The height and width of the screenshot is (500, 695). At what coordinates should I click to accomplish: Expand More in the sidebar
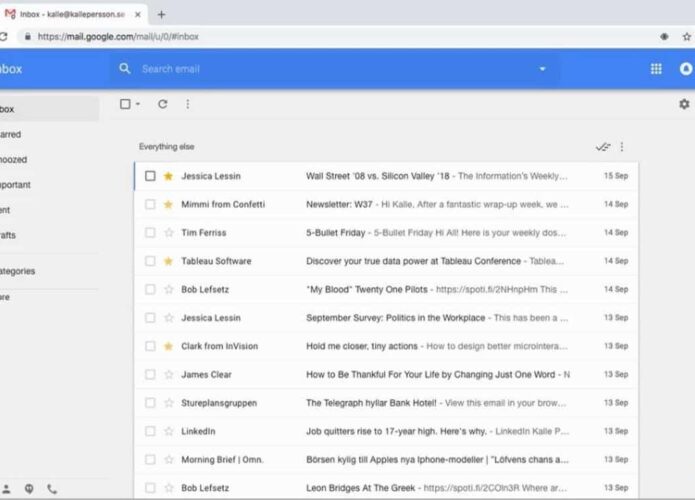click(5, 297)
